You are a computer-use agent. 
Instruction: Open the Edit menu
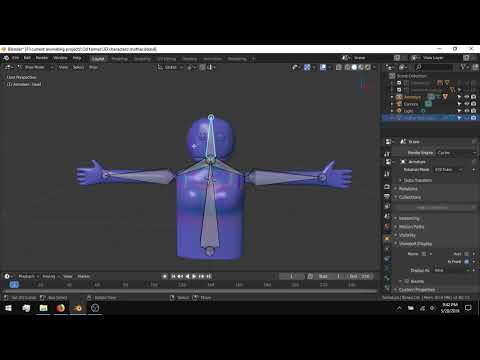coord(27,58)
